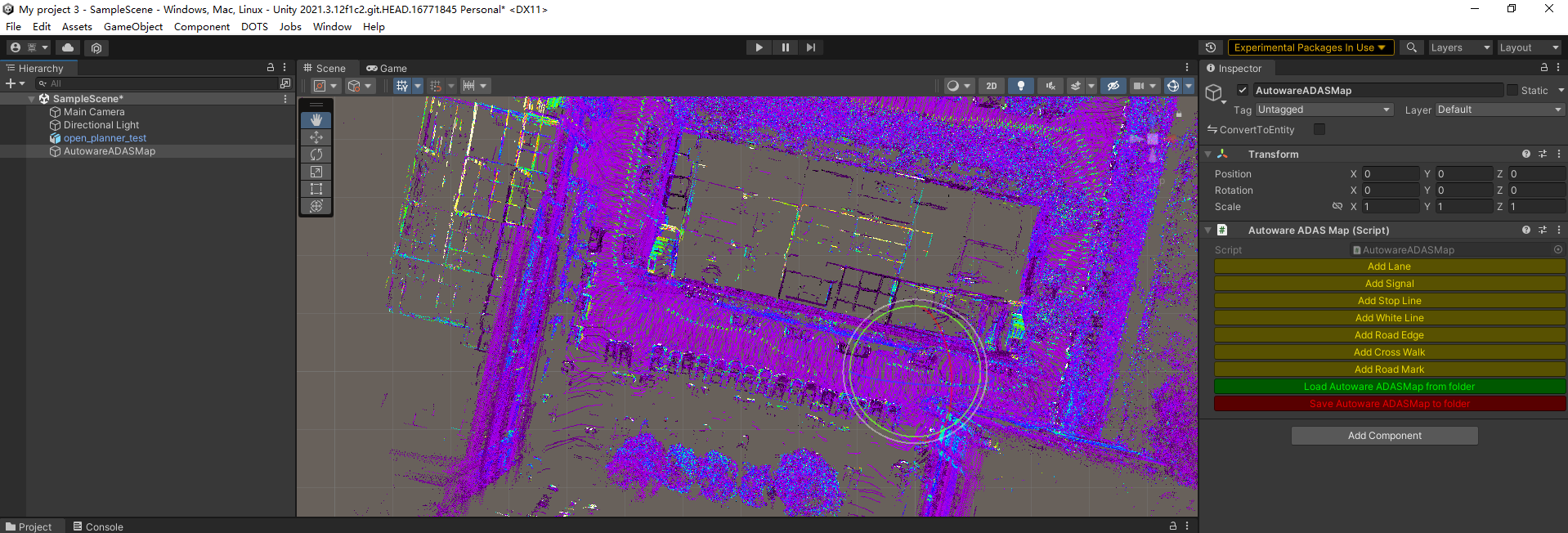
Task: Open Experimental Packages In Use dropdown
Action: click(x=1310, y=47)
